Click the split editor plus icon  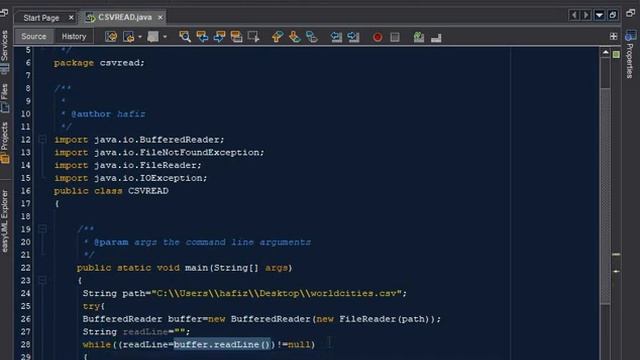pyautogui.click(x=613, y=36)
